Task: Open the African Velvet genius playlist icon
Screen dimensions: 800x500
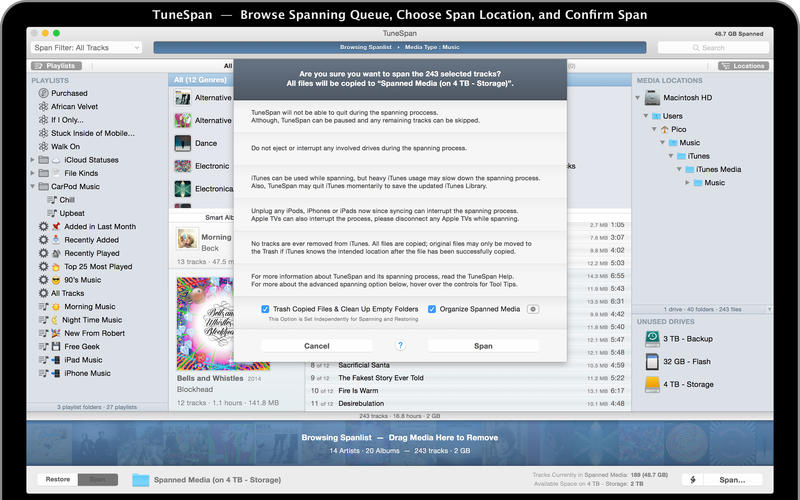Action: click(x=43, y=106)
